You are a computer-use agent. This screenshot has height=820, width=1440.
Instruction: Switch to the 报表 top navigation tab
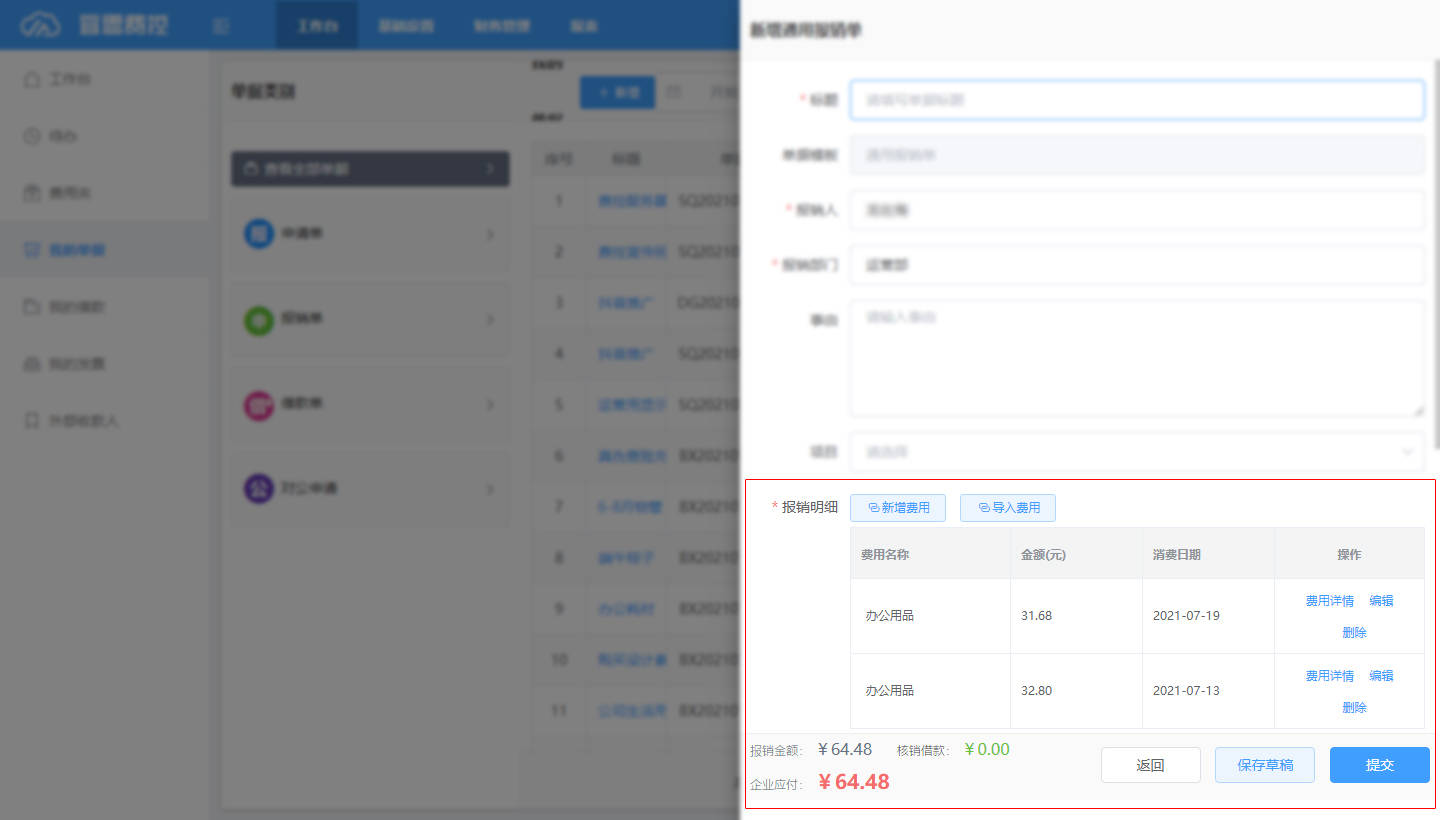click(x=584, y=26)
